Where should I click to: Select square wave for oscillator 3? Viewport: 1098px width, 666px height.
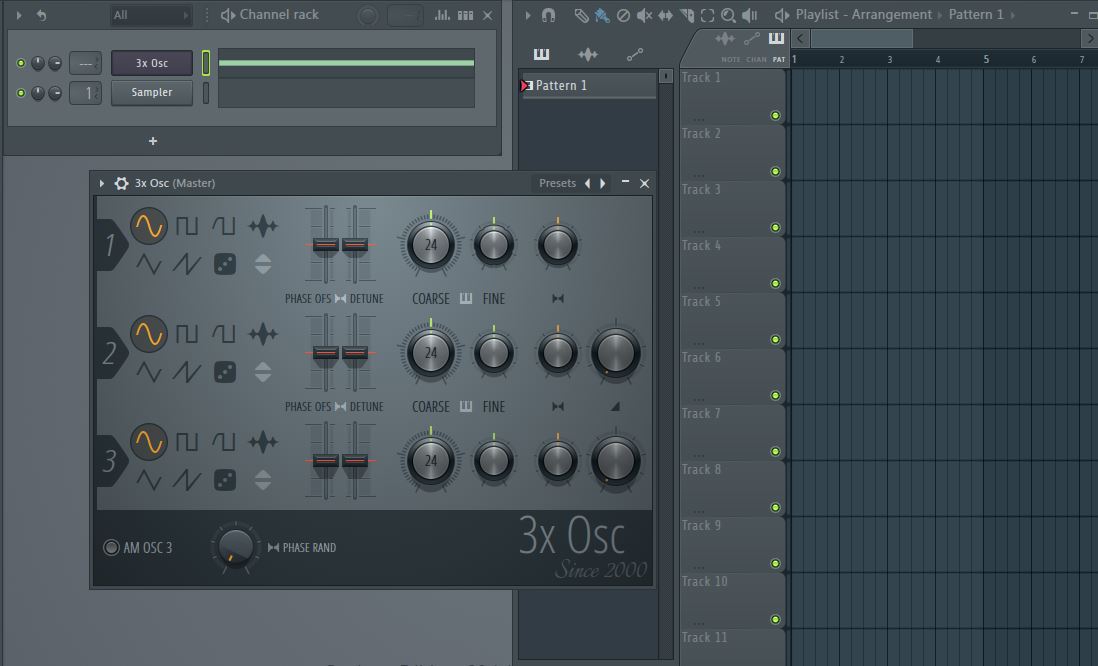pyautogui.click(x=186, y=442)
